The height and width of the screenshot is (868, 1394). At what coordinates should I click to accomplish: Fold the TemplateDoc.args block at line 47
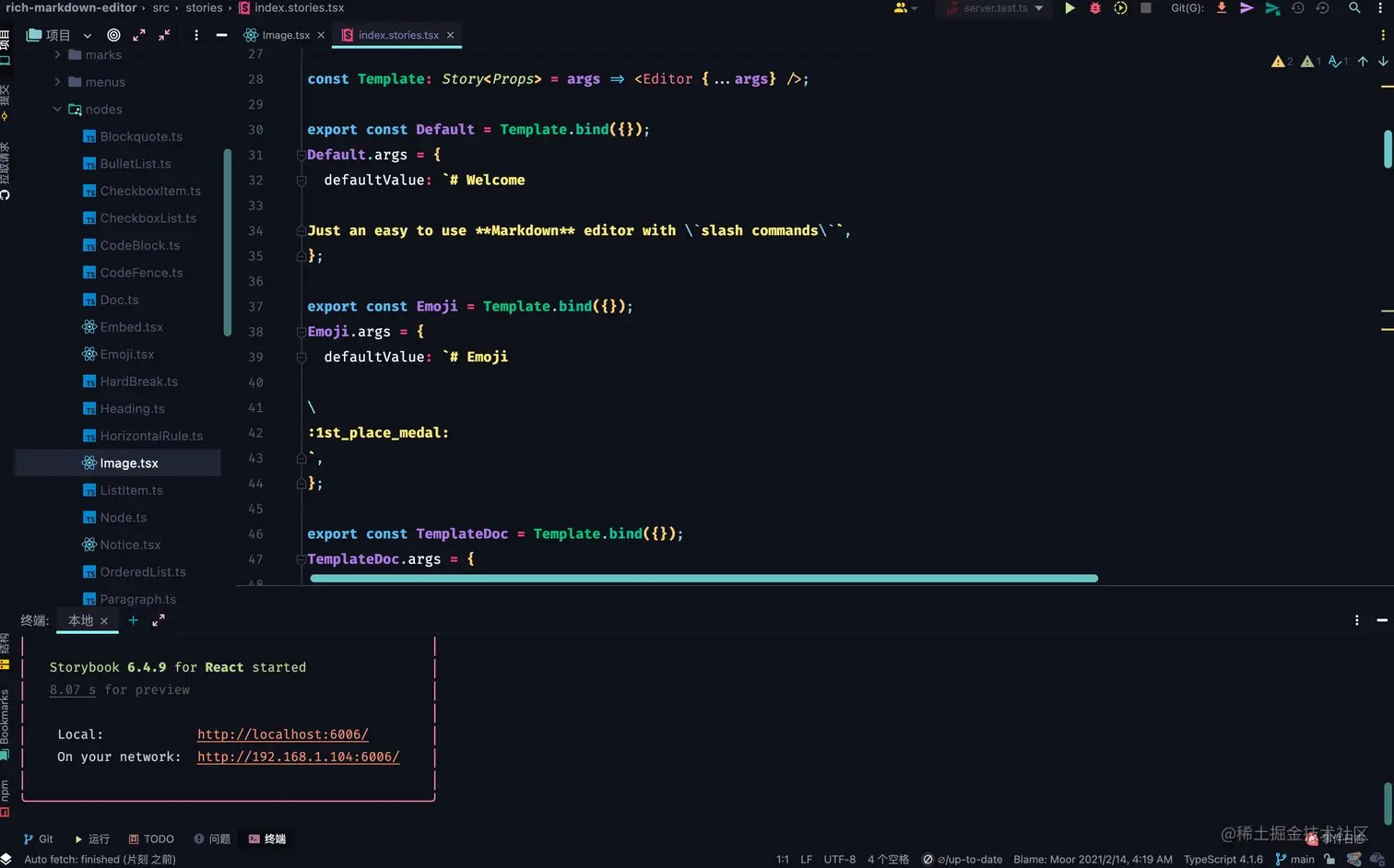301,559
